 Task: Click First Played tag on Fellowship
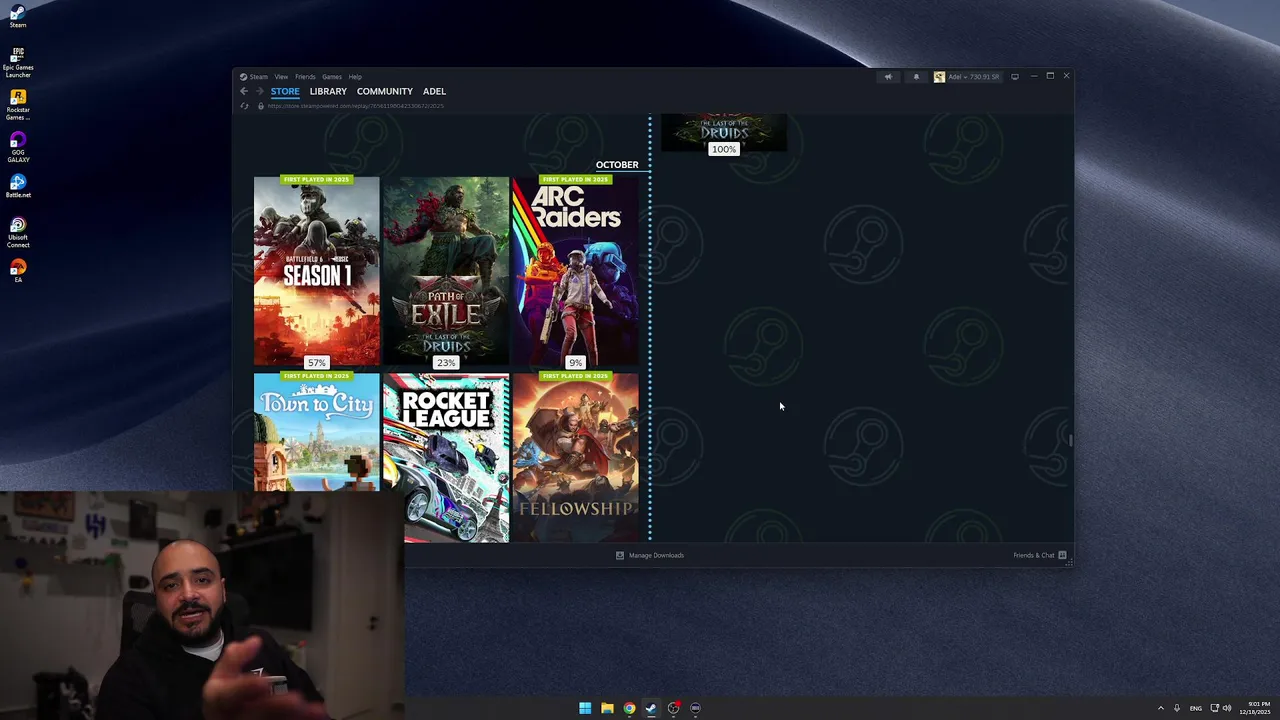coord(575,376)
